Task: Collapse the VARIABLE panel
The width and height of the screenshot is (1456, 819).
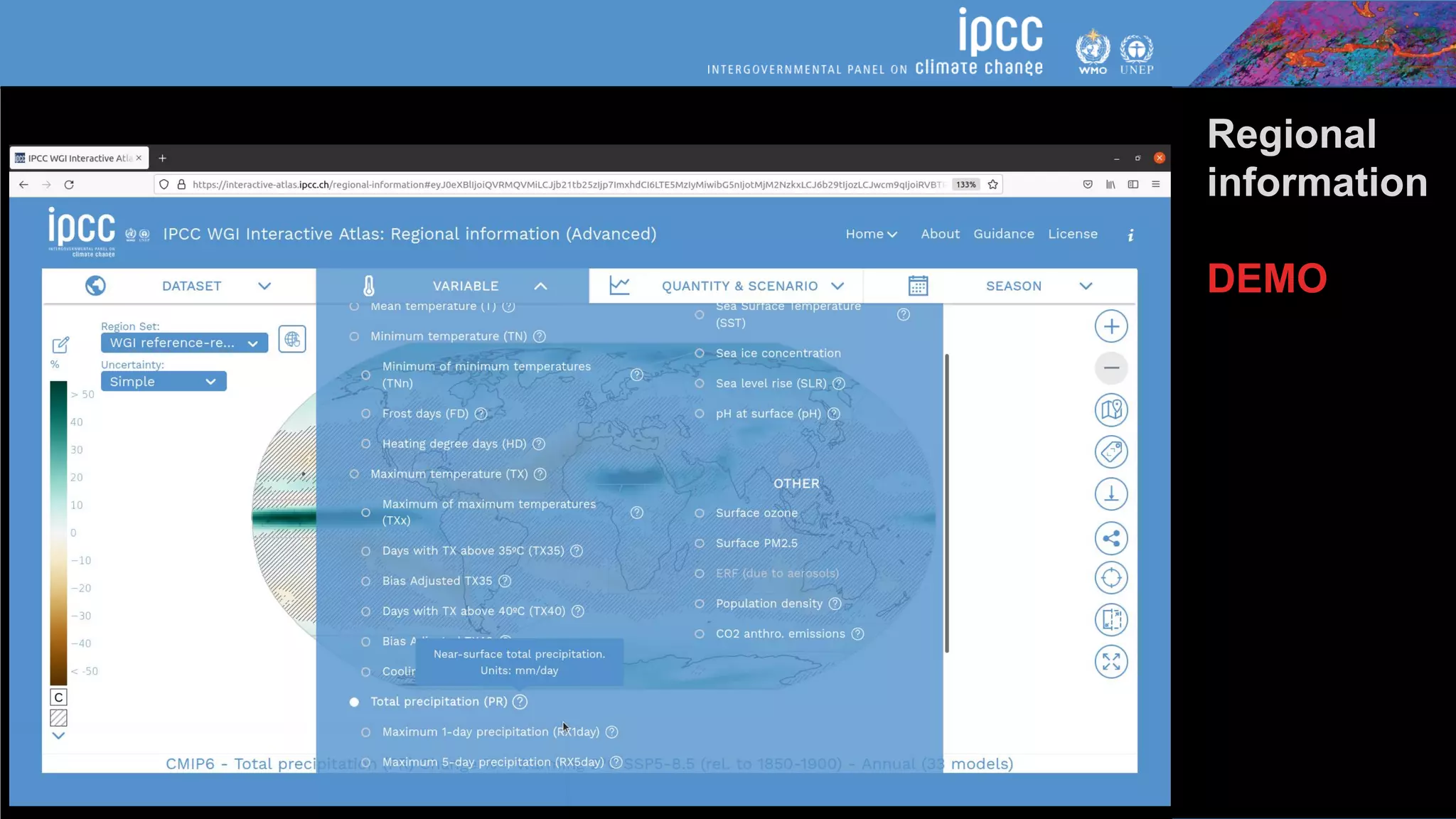Action: tap(453, 286)
